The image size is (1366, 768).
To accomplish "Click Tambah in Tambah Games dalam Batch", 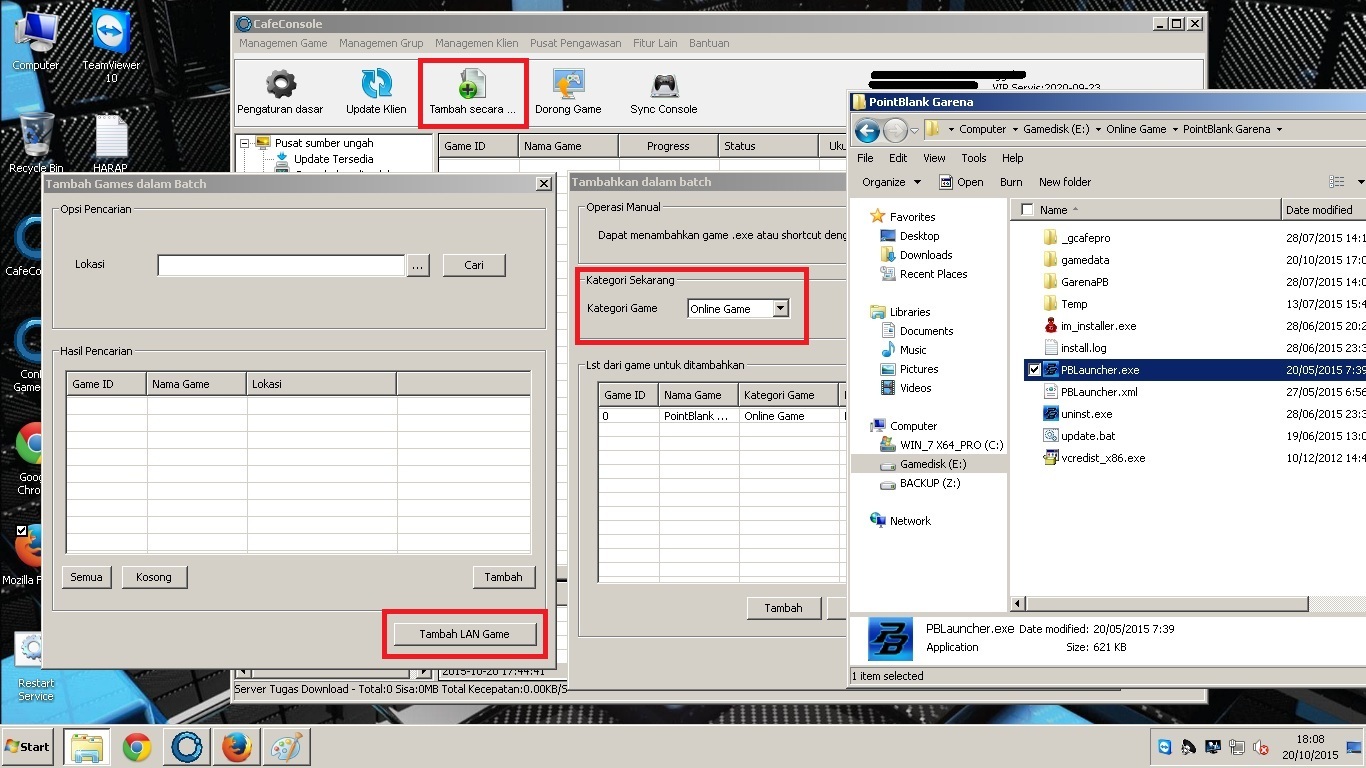I will 503,577.
